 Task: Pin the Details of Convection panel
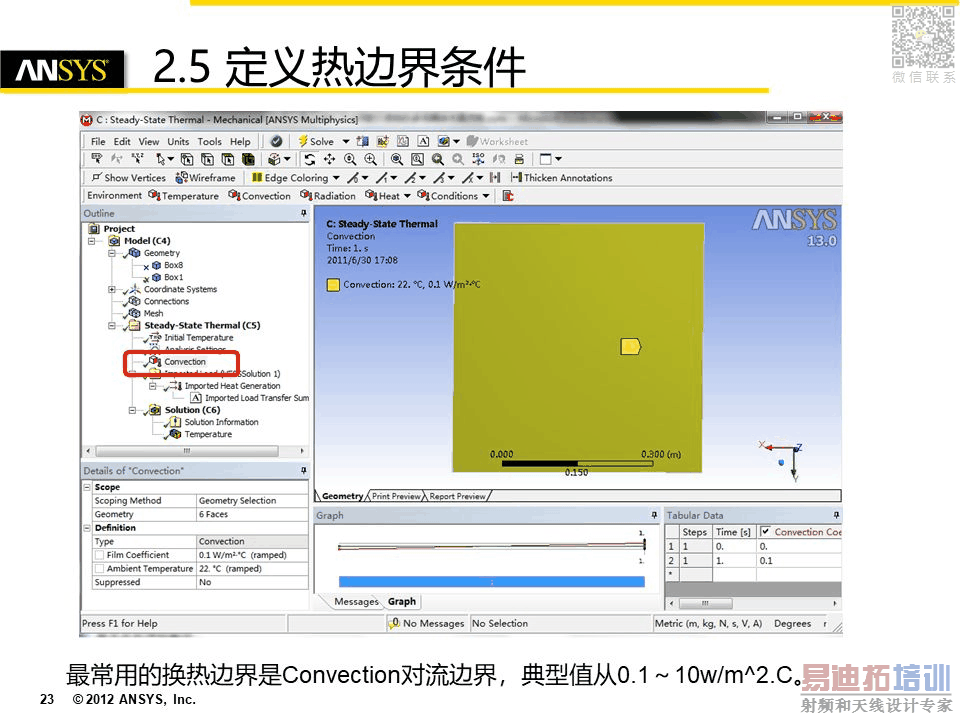[304, 470]
